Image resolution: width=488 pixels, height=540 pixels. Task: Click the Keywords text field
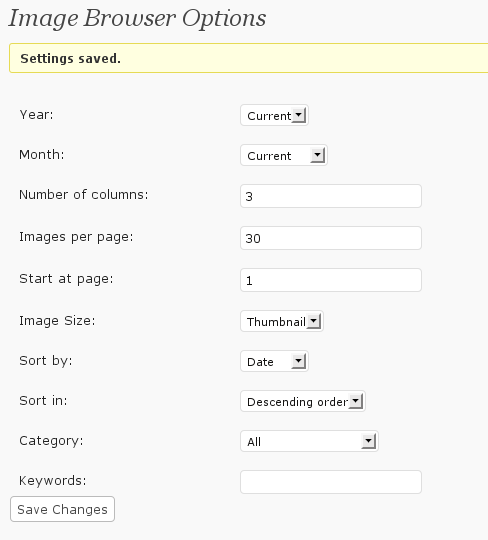[x=331, y=482]
